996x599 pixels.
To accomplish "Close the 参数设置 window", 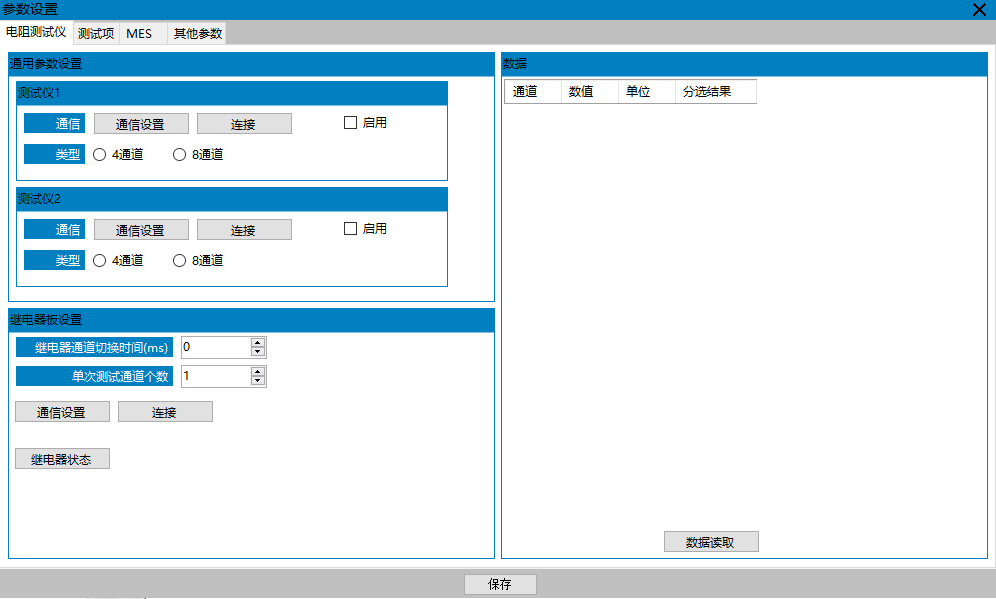I will [x=979, y=10].
